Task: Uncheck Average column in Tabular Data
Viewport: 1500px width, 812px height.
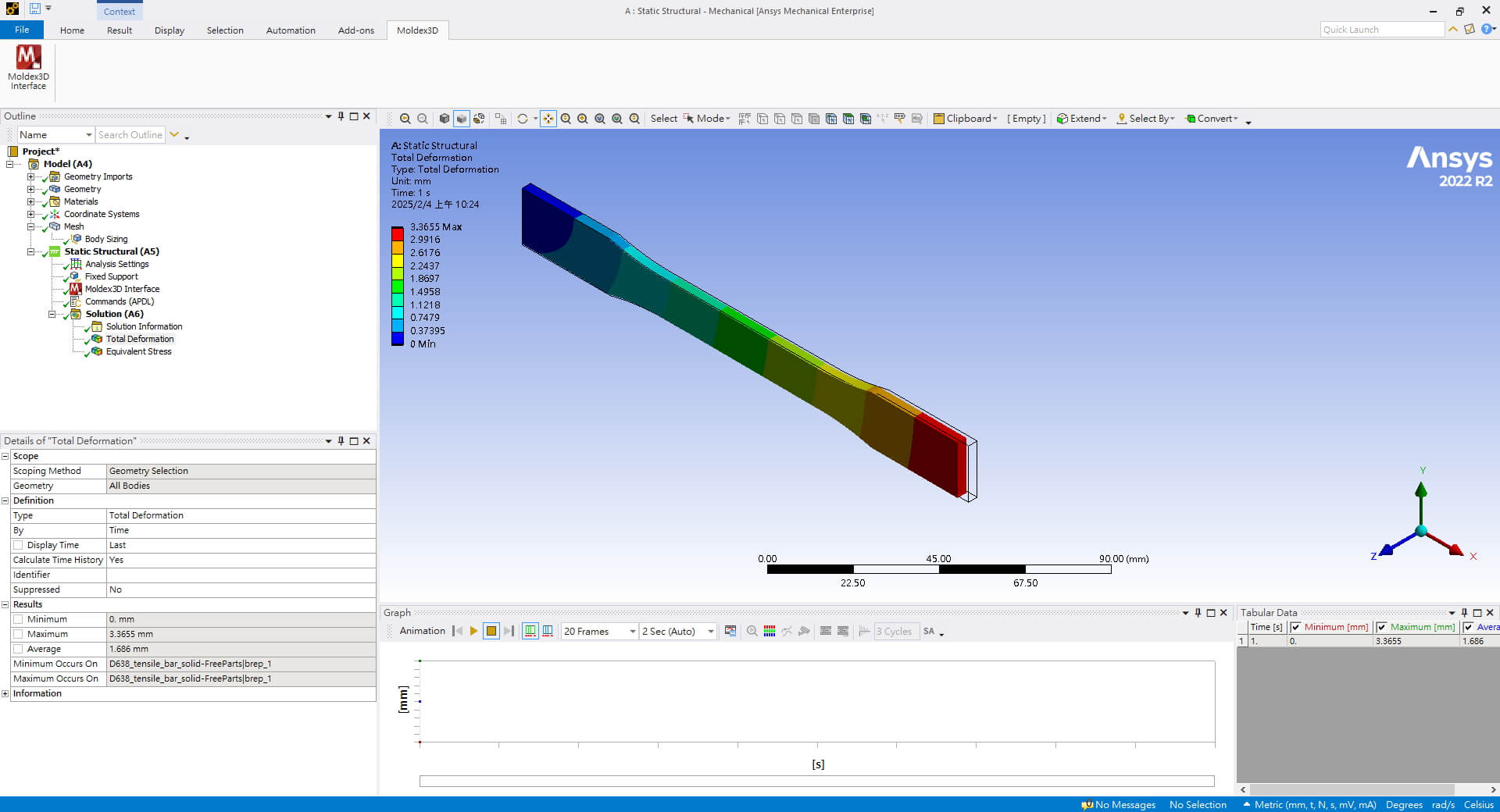Action: (x=1468, y=627)
